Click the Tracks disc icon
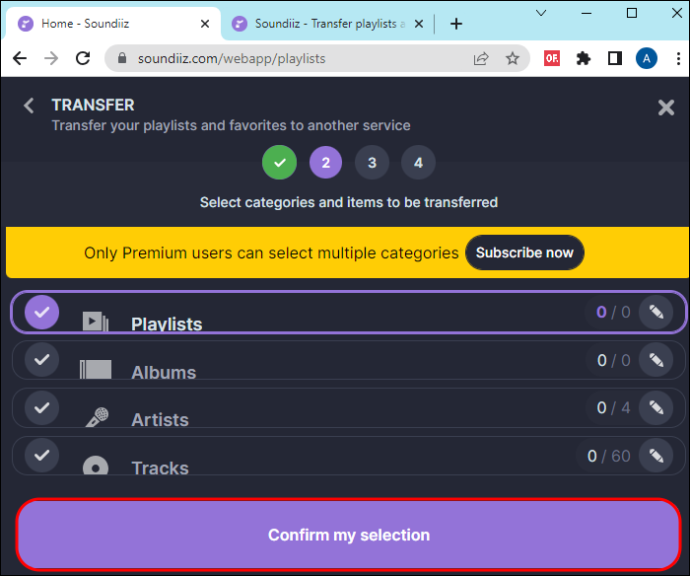 coord(95,465)
